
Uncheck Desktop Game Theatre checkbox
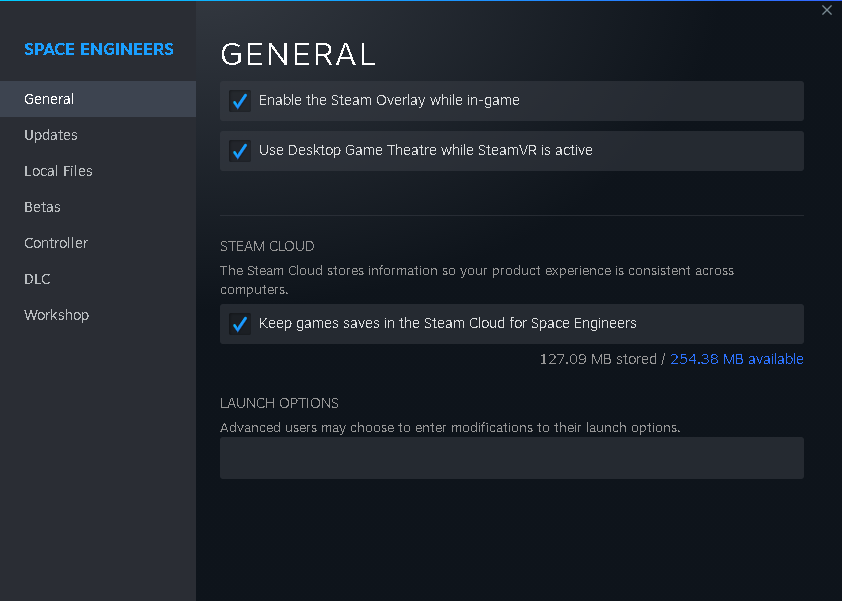point(240,151)
